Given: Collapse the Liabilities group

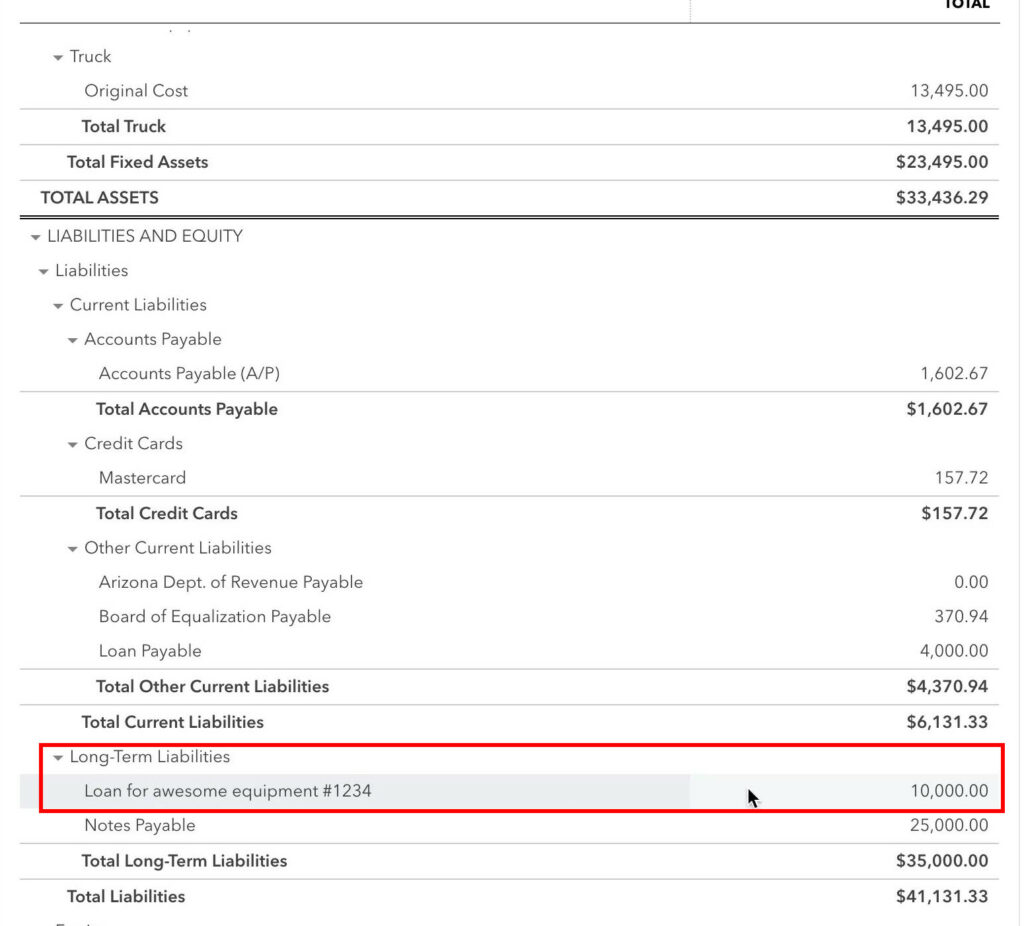Looking at the screenshot, I should click(x=43, y=270).
